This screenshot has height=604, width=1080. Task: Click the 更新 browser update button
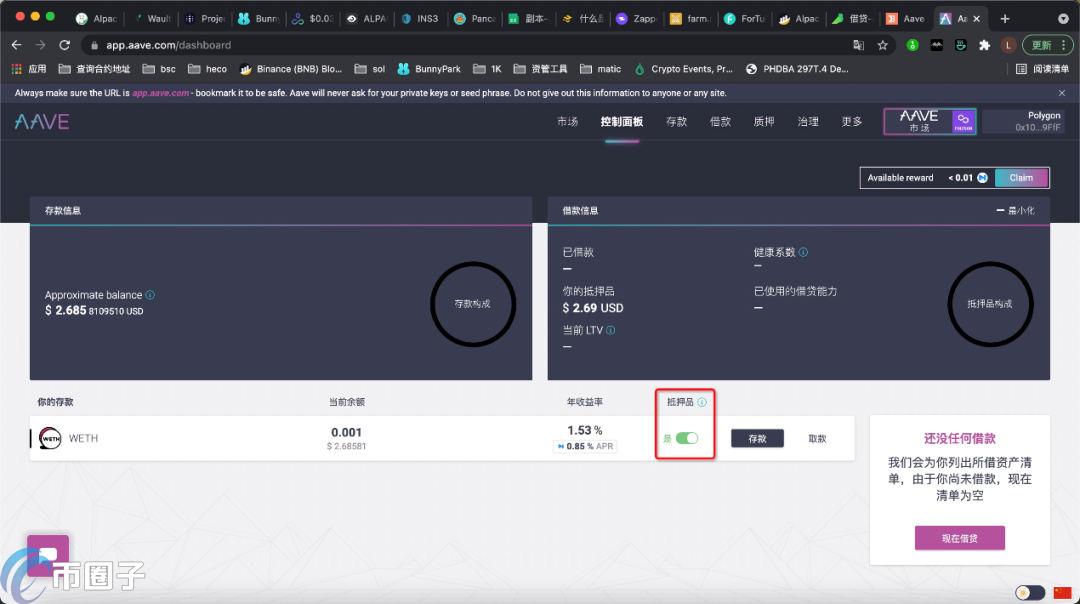[1048, 45]
